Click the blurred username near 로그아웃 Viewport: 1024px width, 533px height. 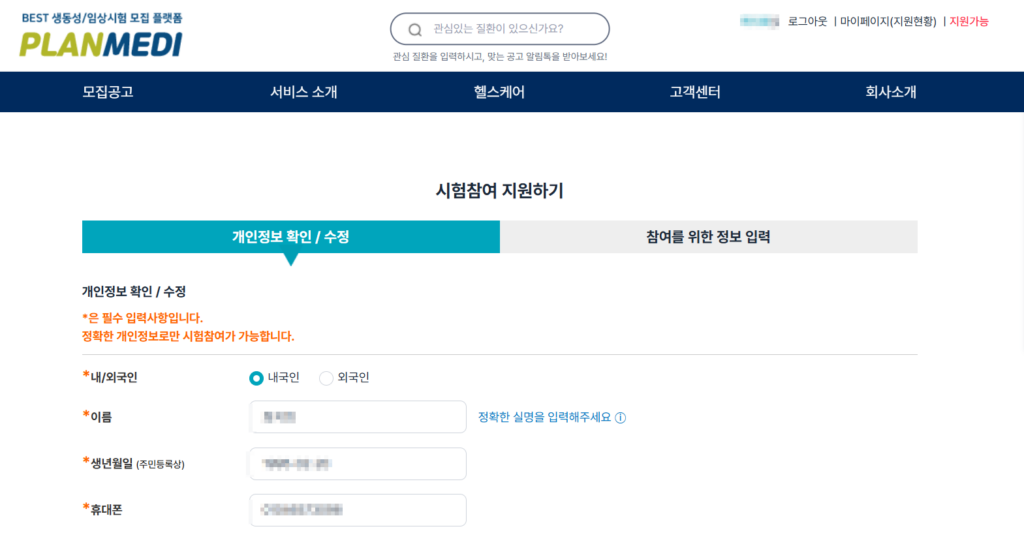(x=760, y=22)
